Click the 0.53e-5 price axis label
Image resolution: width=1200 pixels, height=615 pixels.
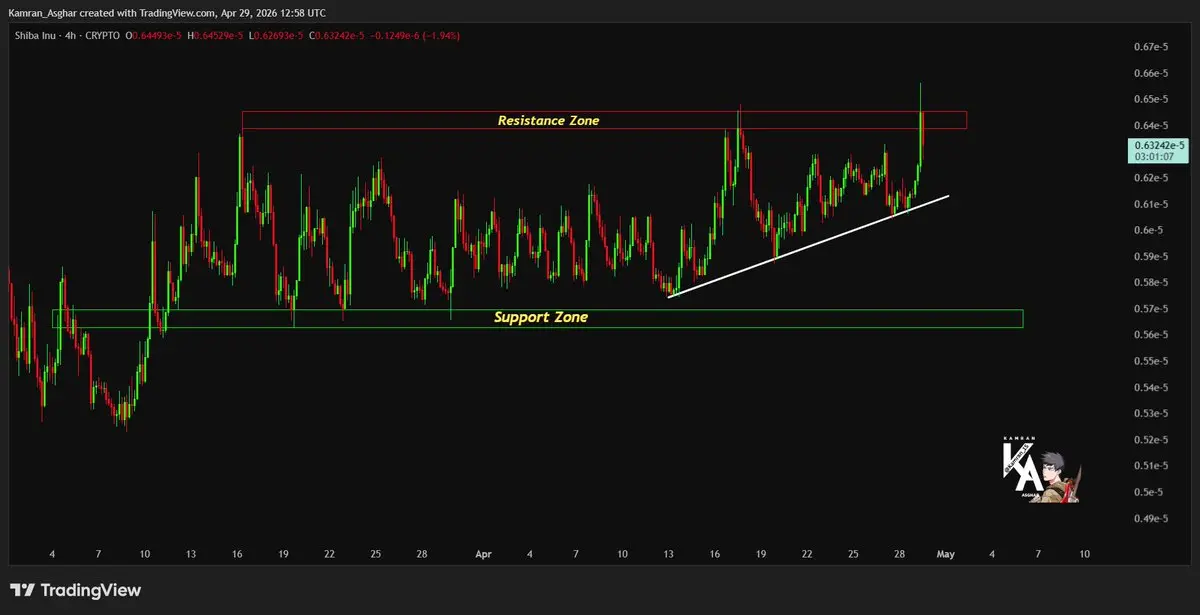click(1153, 413)
